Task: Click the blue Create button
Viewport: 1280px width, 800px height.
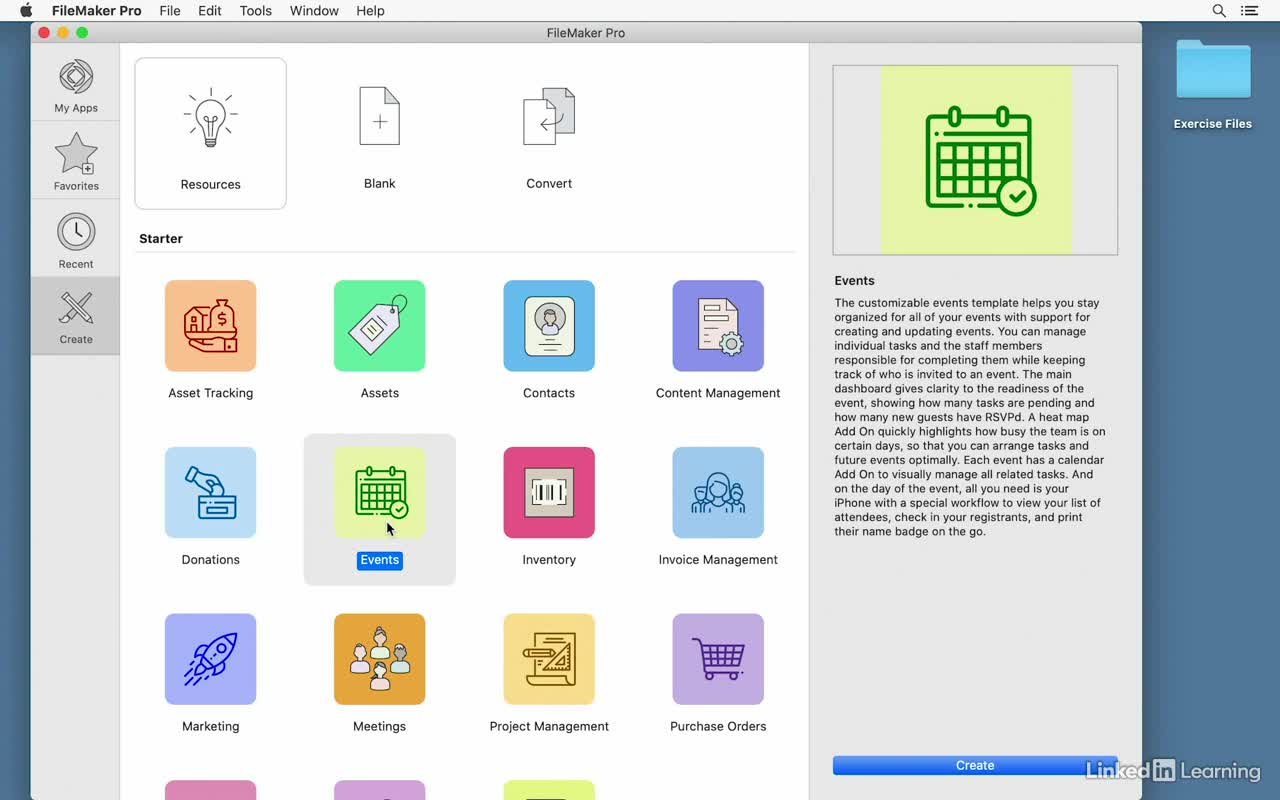Action: [975, 765]
